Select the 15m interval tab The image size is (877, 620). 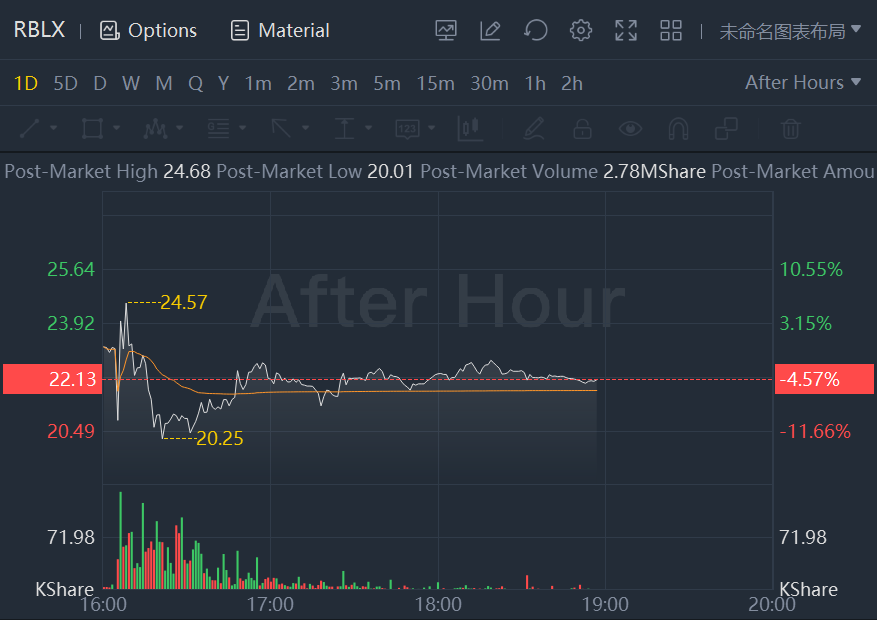435,83
